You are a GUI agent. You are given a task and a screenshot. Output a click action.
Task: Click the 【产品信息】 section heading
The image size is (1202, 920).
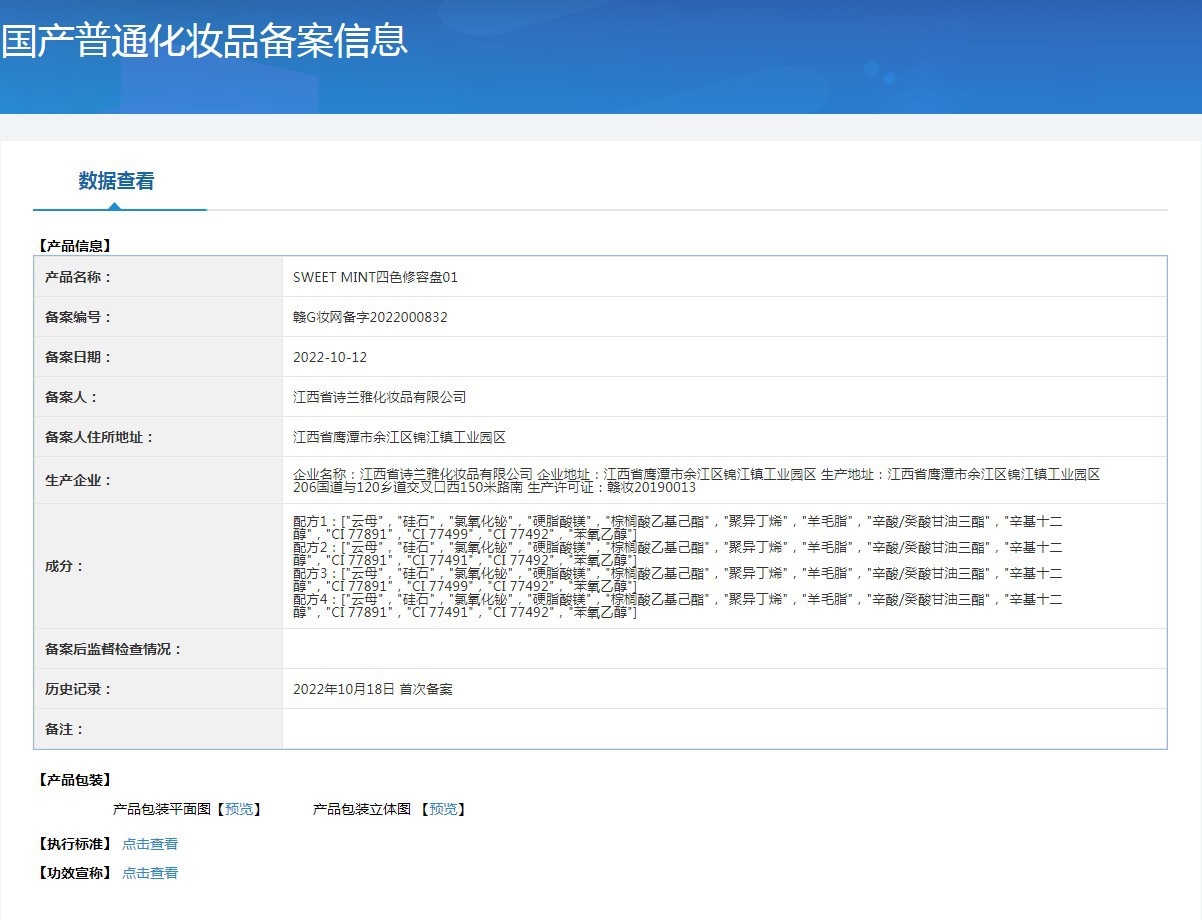tap(74, 245)
